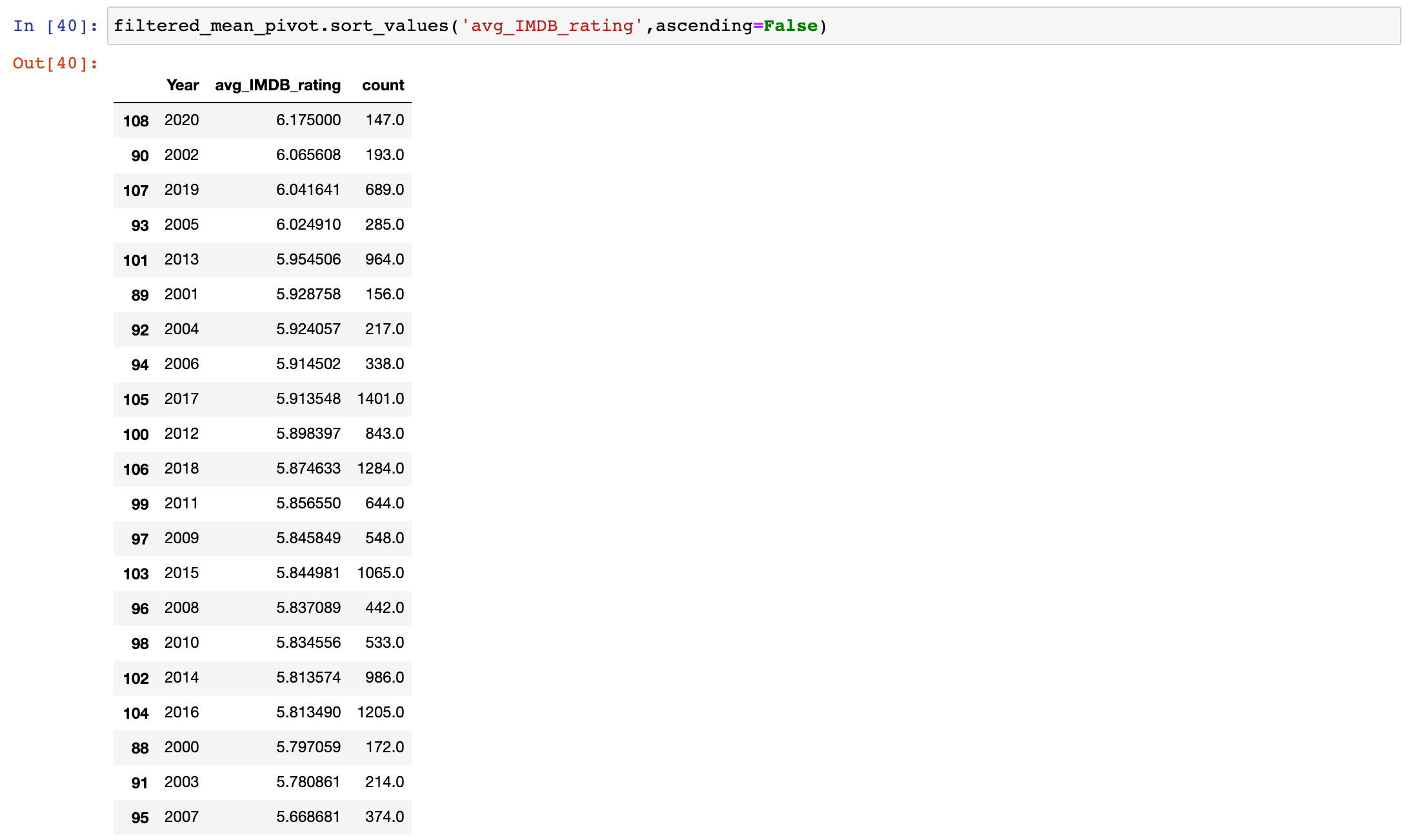This screenshot has height=840, width=1413.
Task: Select the rating value 5.837089
Action: tap(308, 608)
